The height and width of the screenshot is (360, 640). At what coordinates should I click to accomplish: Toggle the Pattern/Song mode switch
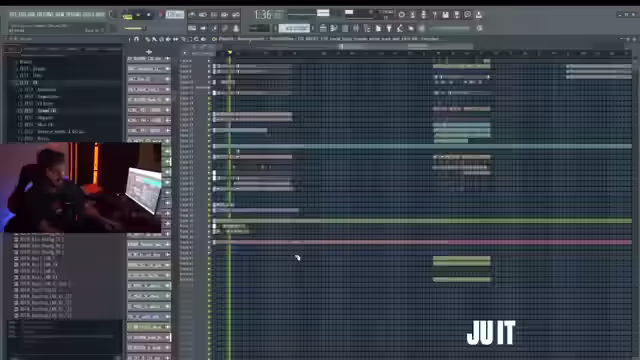click(127, 16)
